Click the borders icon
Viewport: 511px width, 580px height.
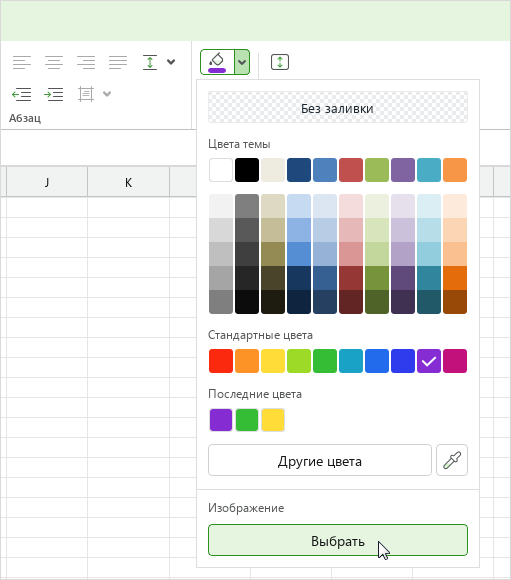point(86,94)
